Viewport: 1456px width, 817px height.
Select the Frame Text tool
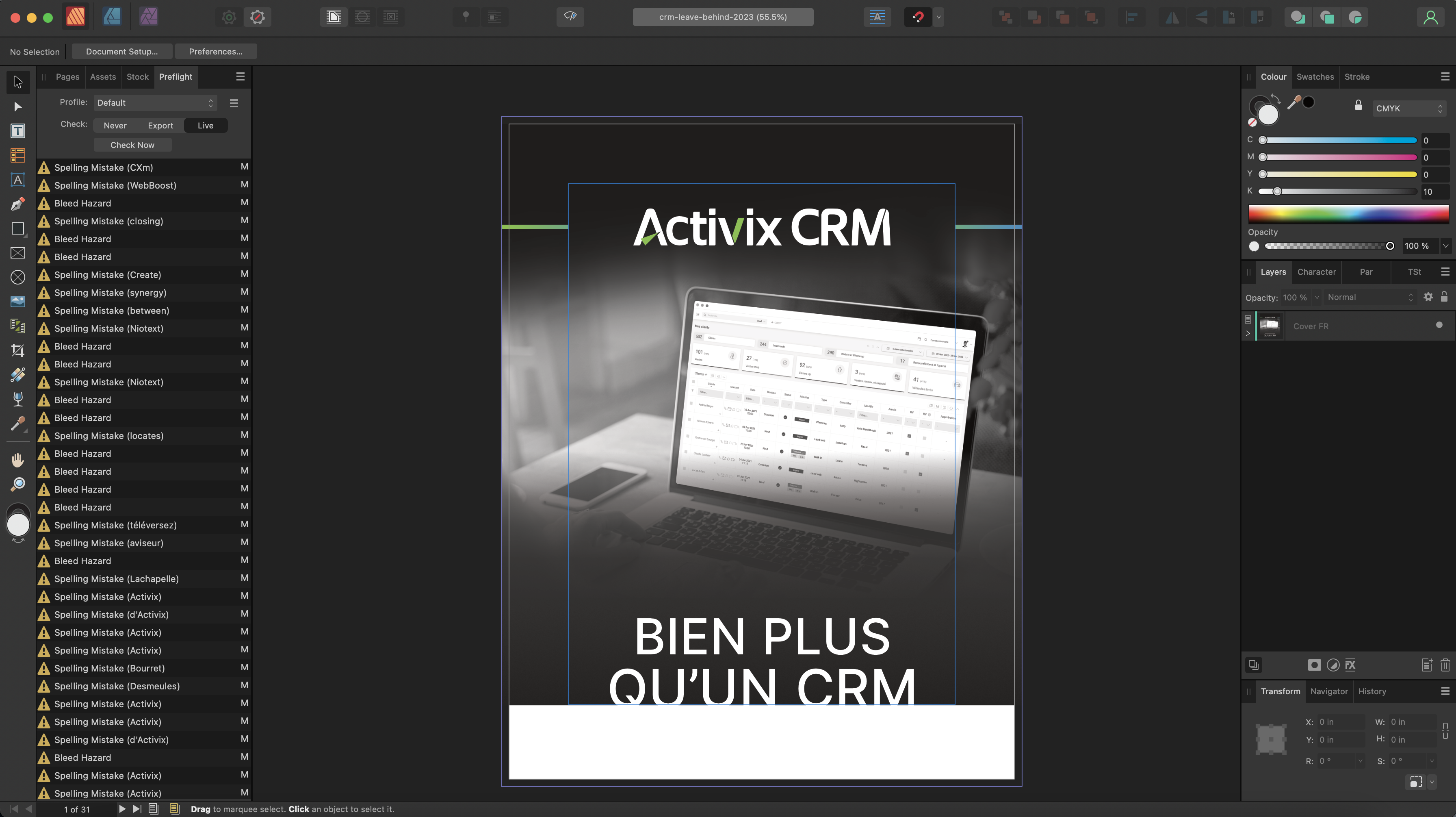click(17, 131)
